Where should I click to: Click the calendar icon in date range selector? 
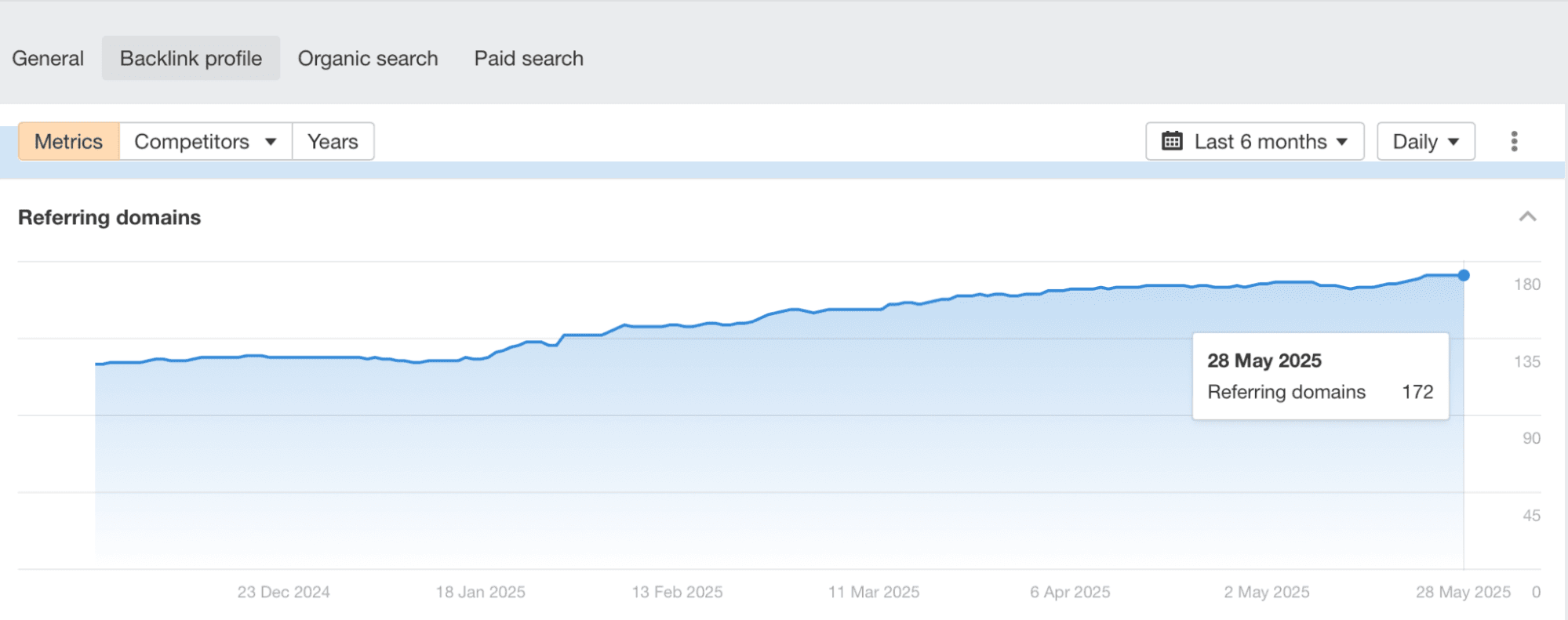pyautogui.click(x=1172, y=141)
